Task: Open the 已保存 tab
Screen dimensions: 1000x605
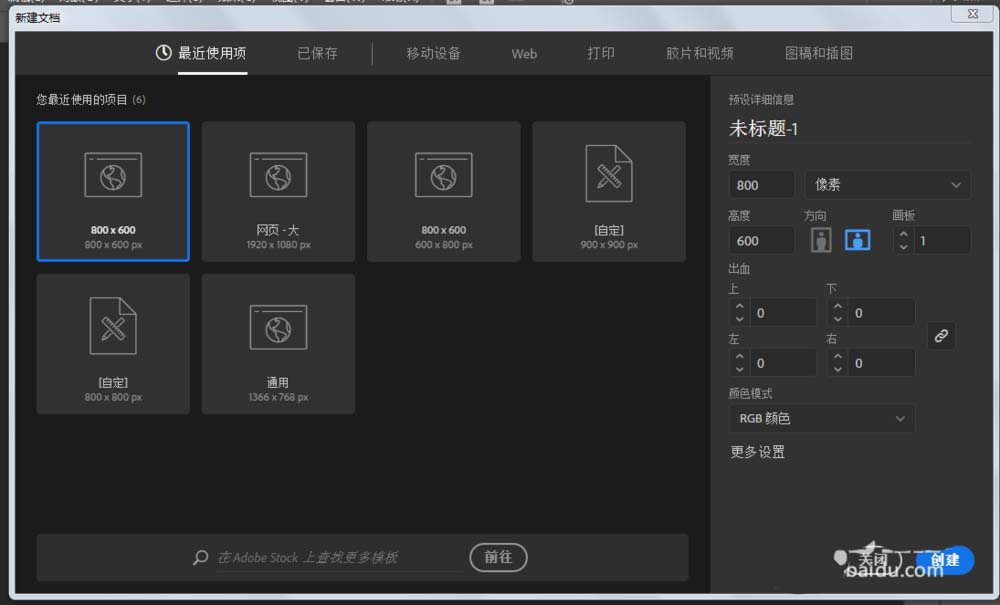Action: (x=317, y=54)
